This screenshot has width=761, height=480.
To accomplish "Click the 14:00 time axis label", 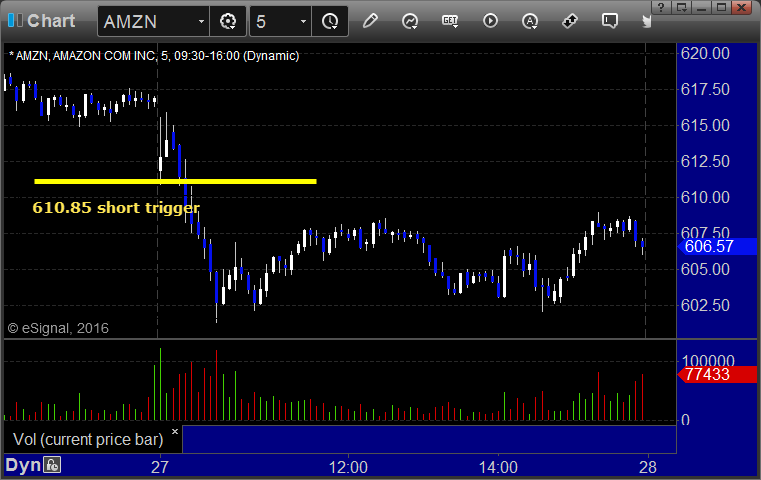I will tap(498, 467).
